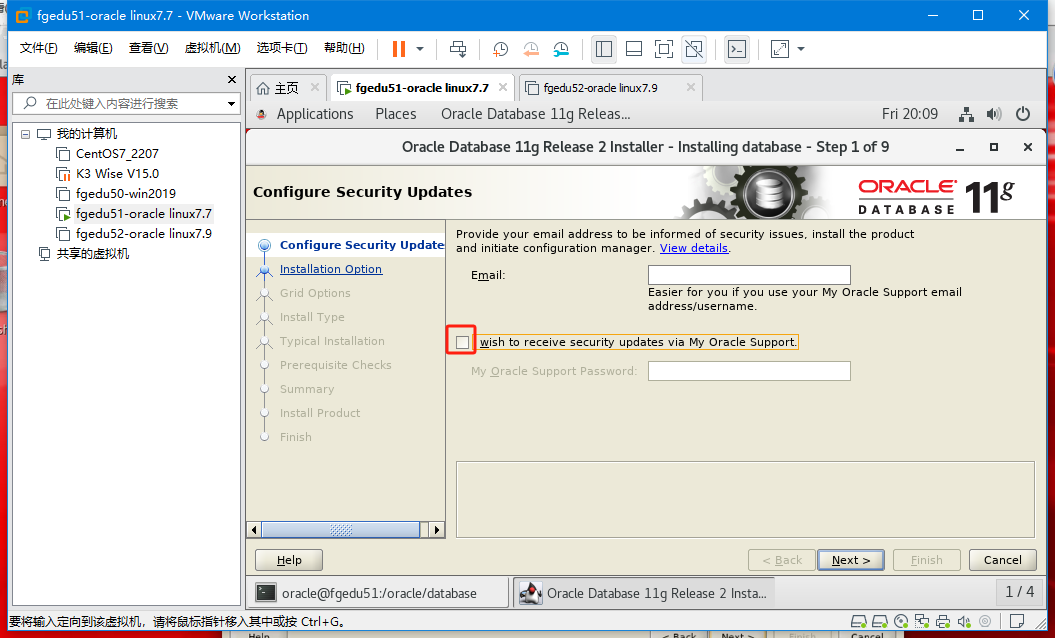1055x638 pixels.
Task: Click the steps panel horizontal scrollbar thumb
Action: pyautogui.click(x=340, y=530)
